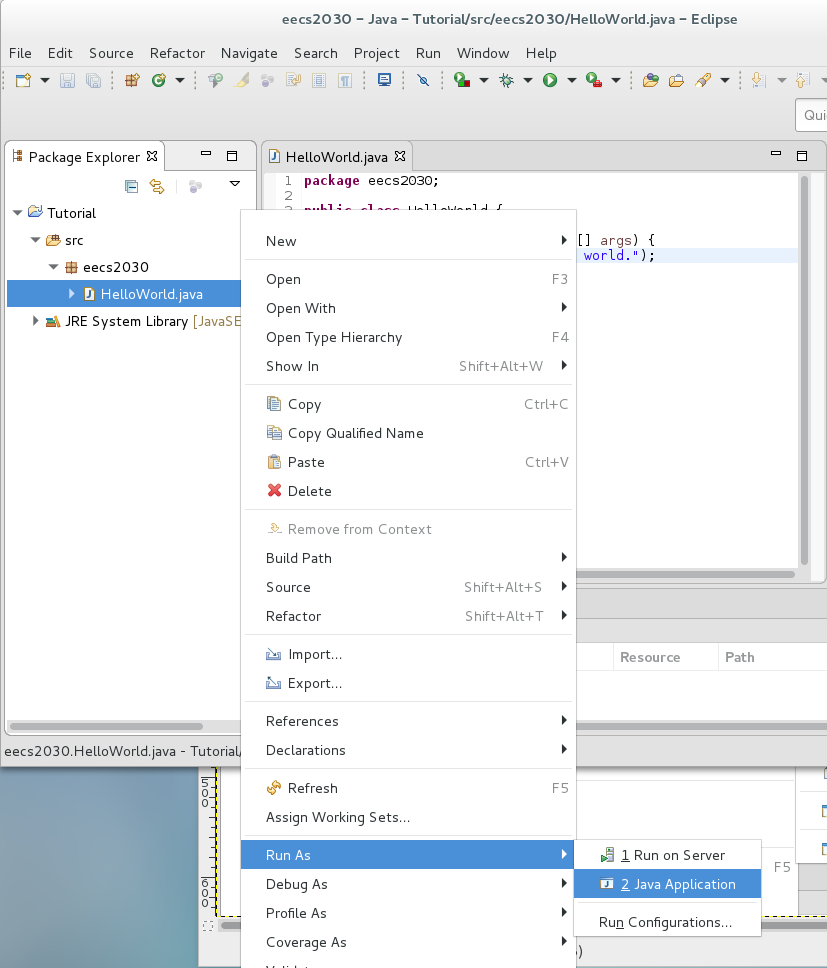Open Run Configurations... from submenu
Viewport: 827px width, 968px height.
click(x=667, y=922)
